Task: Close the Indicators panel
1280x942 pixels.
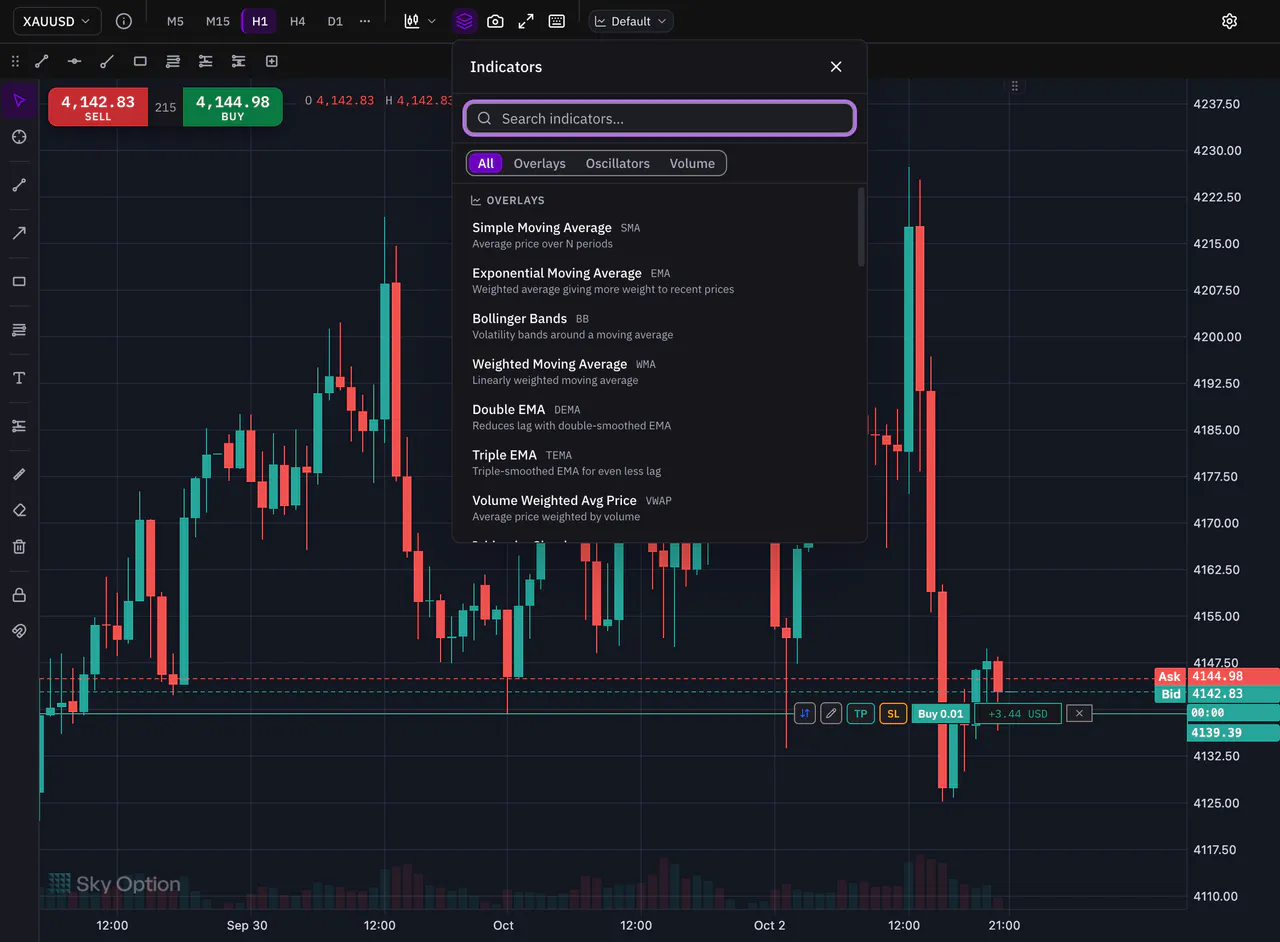Action: pyautogui.click(x=836, y=67)
